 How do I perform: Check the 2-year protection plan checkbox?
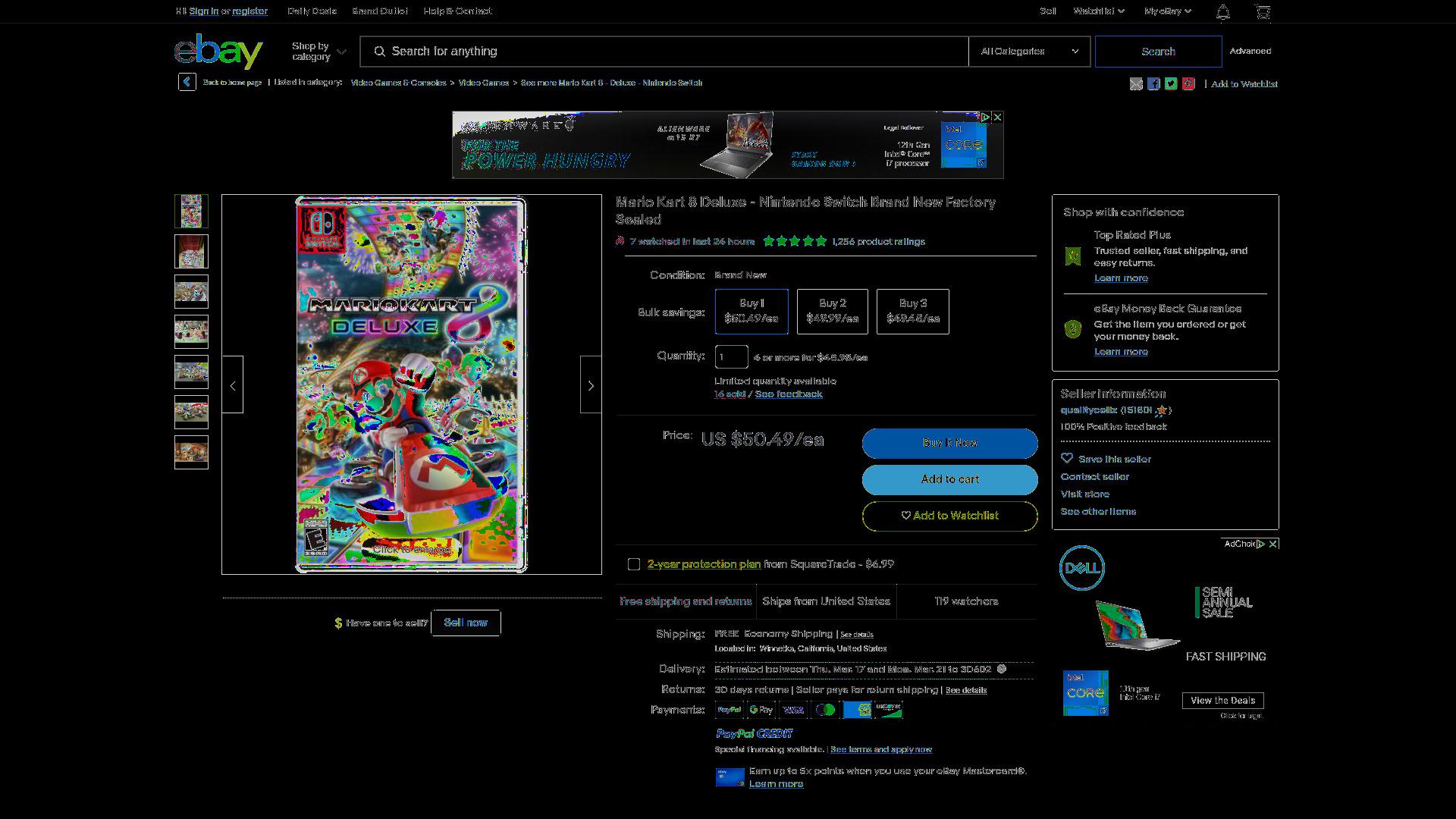634,564
